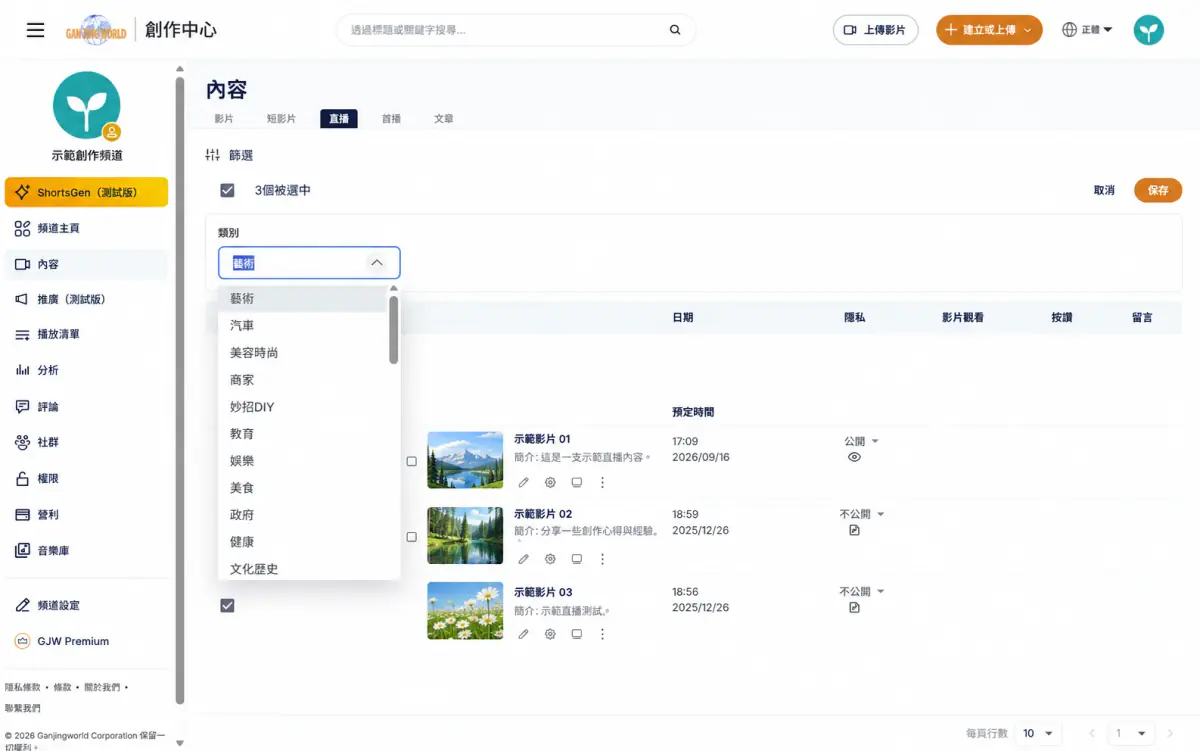1200x751 pixels.
Task: Click the monitor icon for 示範影片 02
Action: 576,558
